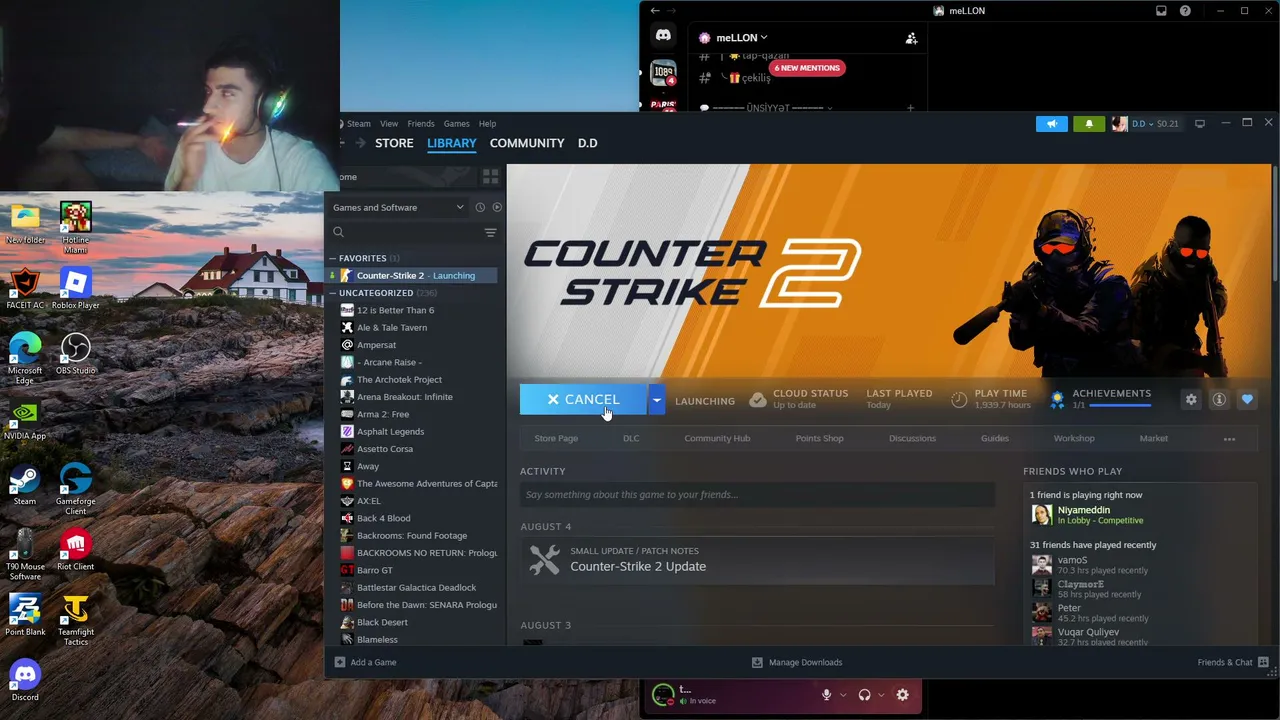The image size is (1280, 720).
Task: Click Add a Game plus icon
Action: point(340,662)
